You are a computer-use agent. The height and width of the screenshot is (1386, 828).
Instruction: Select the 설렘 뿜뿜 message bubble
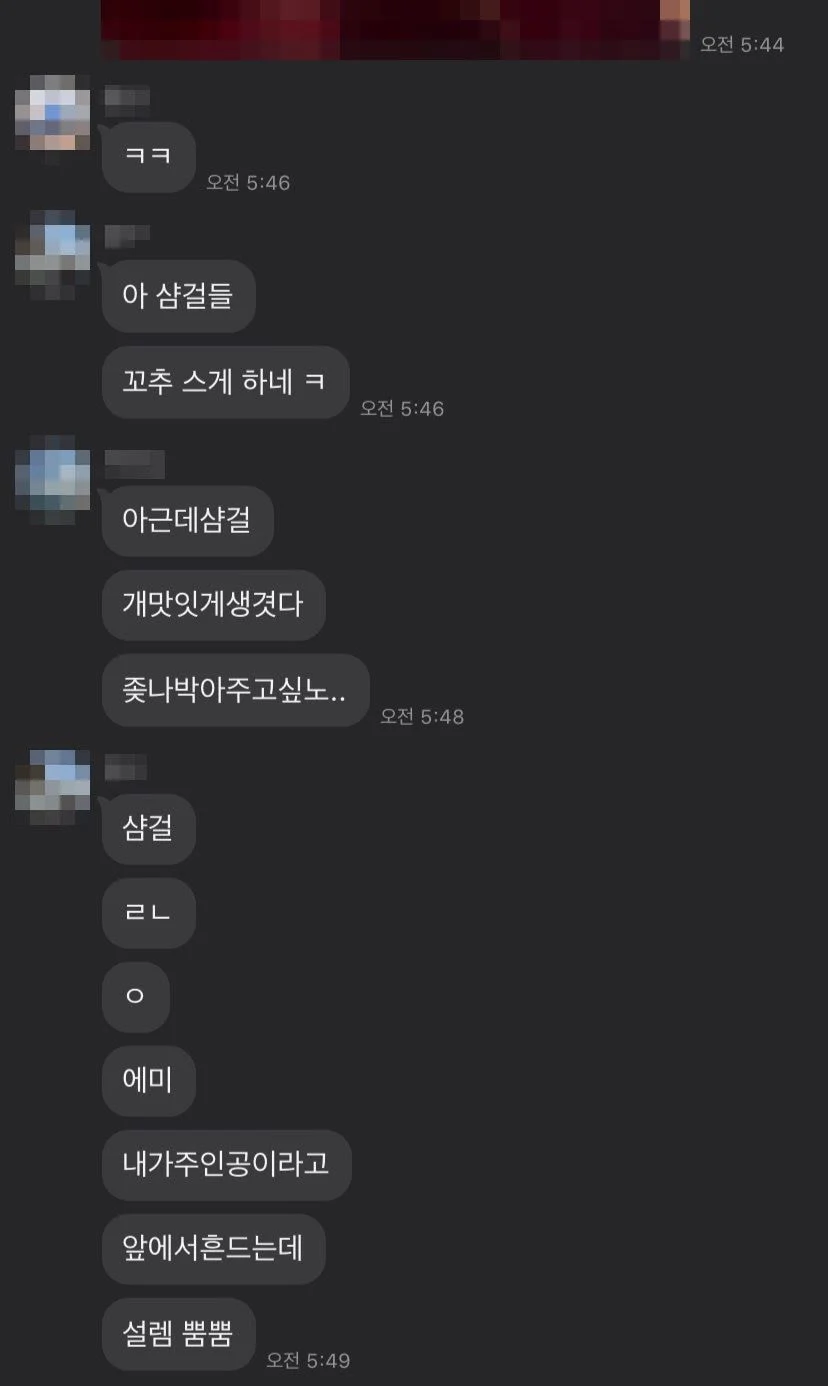(179, 1333)
